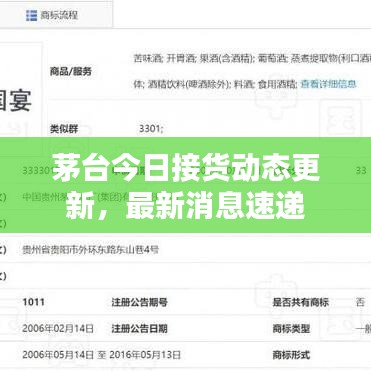Click the list icon beside 商标流程
This screenshot has width=371, height=371.
point(32,15)
